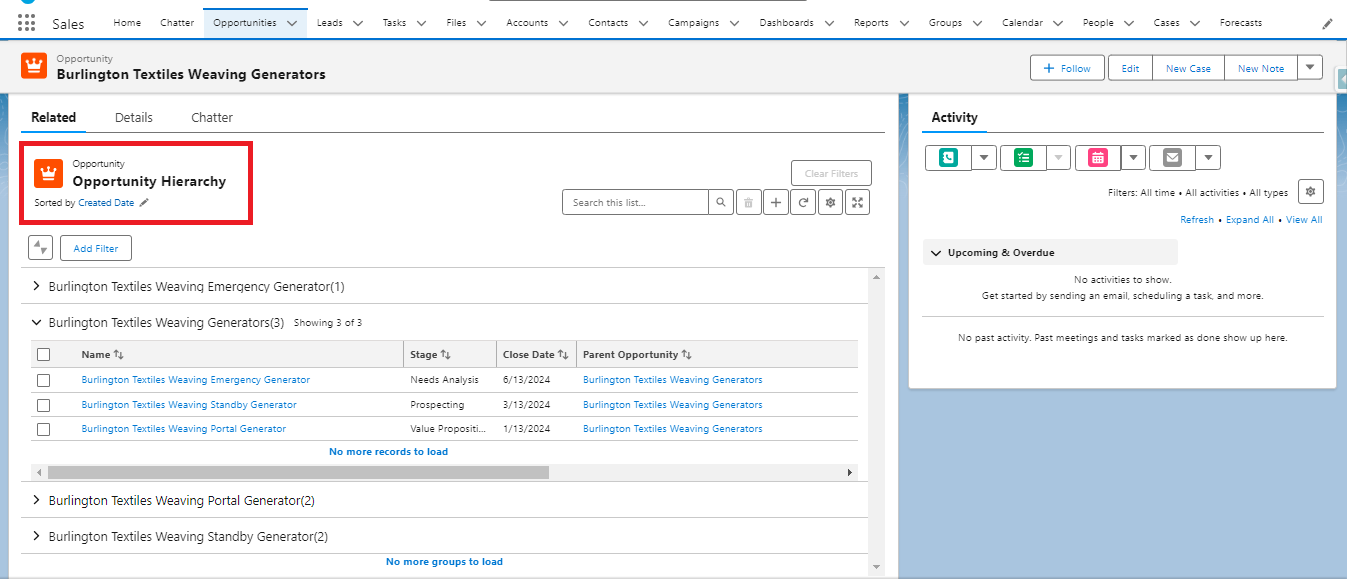1347x579 pixels.
Task: Click into the Search this list field
Action: 635,202
